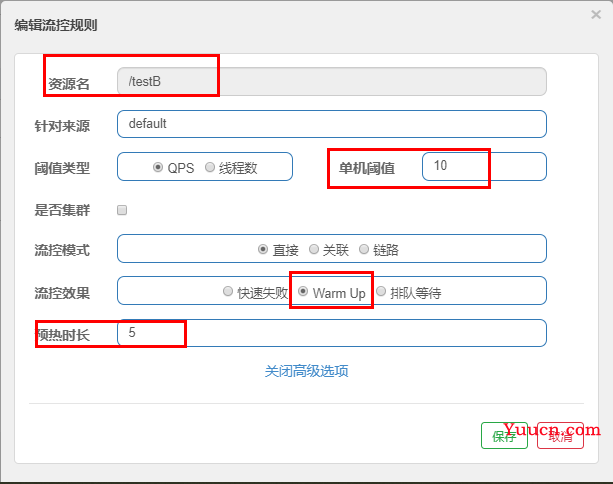Image resolution: width=613 pixels, height=484 pixels.
Task: Click the 针对来源 field containing default
Action: coord(332,124)
